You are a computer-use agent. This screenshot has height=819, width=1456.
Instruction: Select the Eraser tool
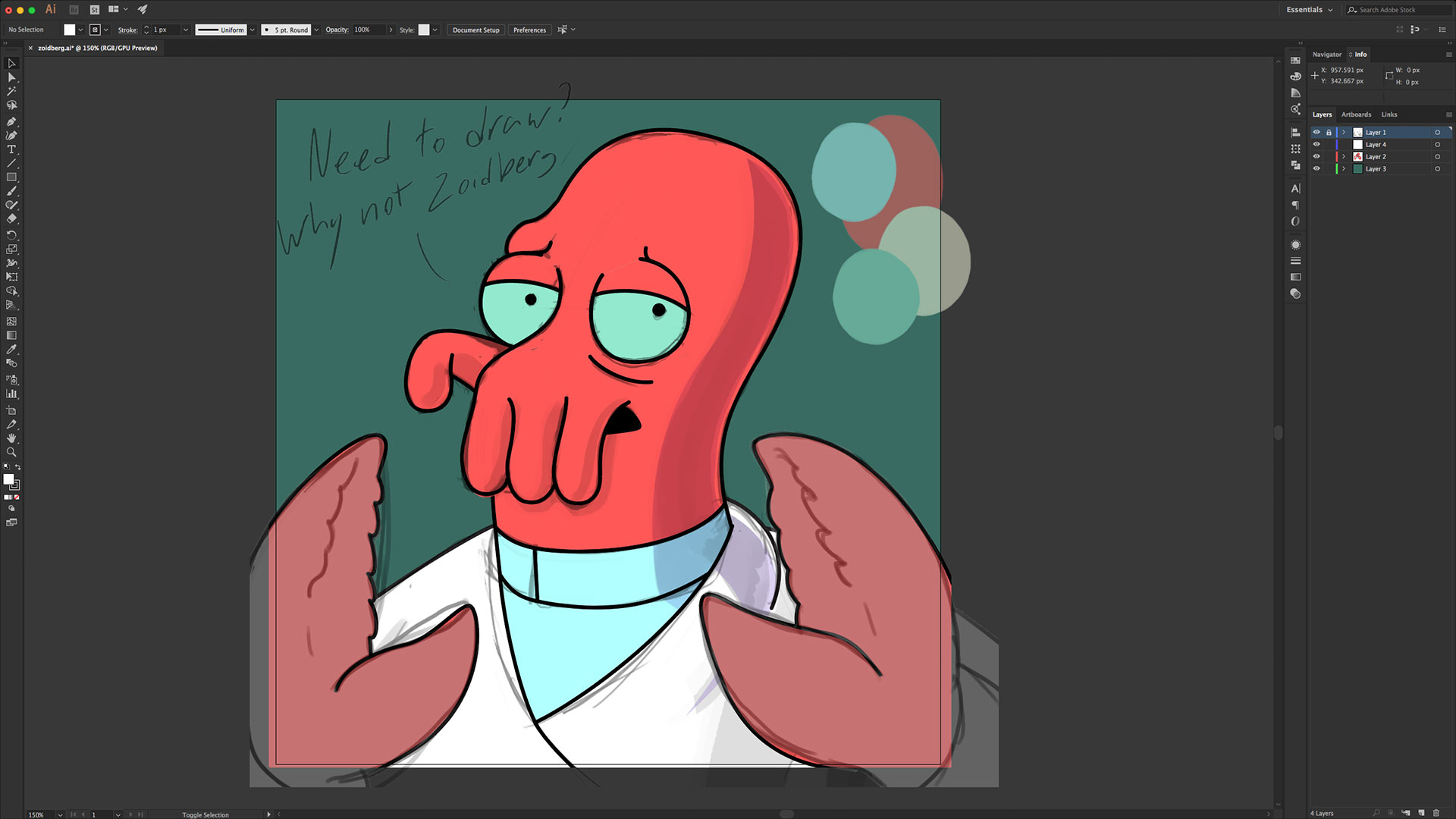point(11,219)
